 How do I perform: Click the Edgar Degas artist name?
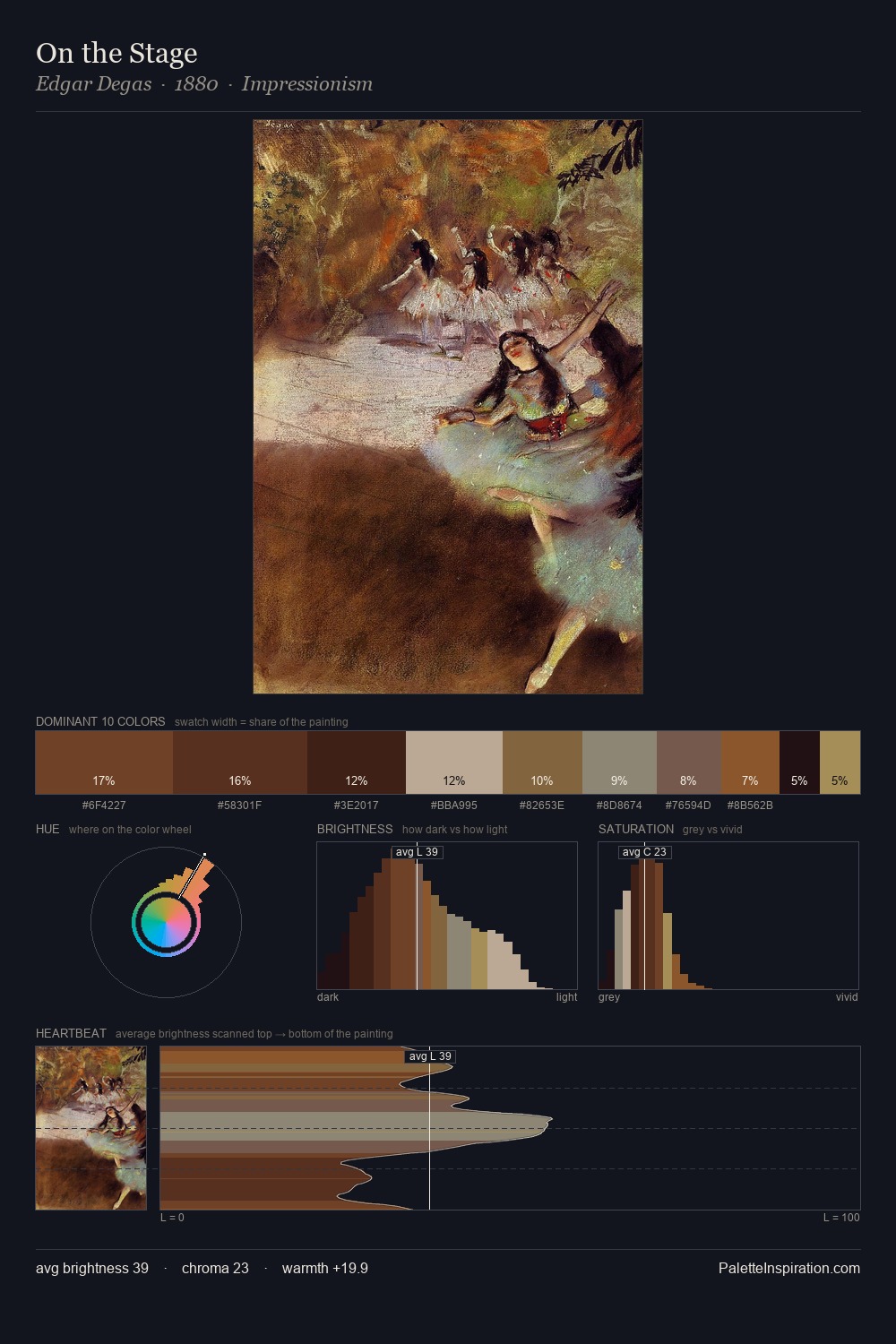pyautogui.click(x=94, y=84)
